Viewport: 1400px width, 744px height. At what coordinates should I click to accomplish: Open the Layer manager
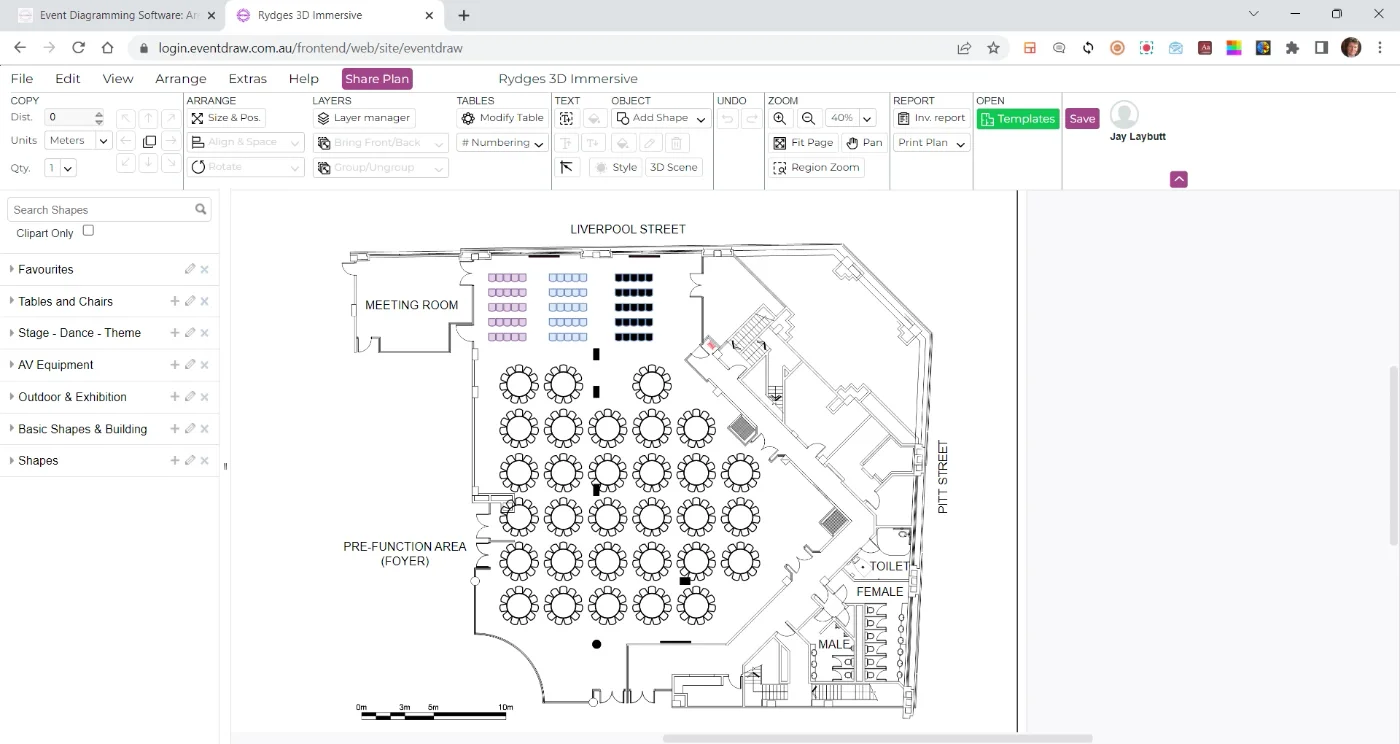364,118
